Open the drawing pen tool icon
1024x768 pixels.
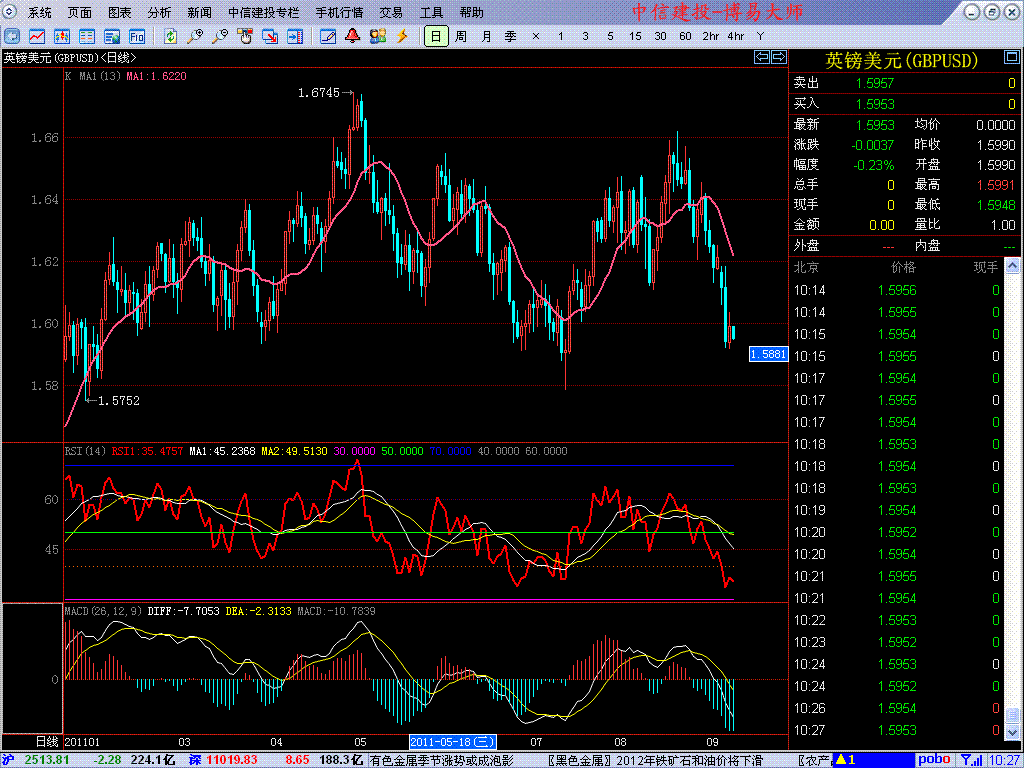(x=328, y=37)
